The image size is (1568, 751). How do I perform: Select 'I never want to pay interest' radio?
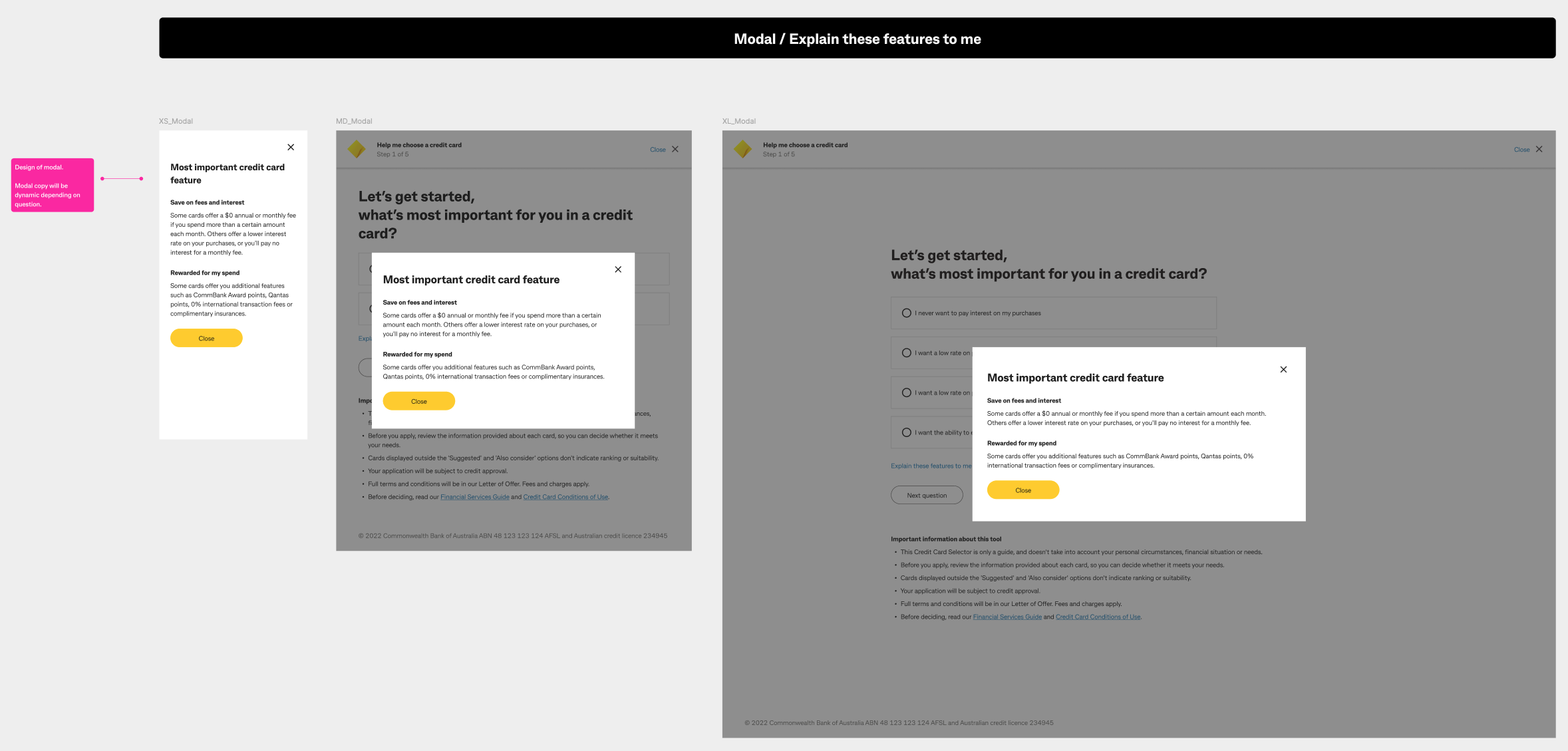[x=906, y=313]
